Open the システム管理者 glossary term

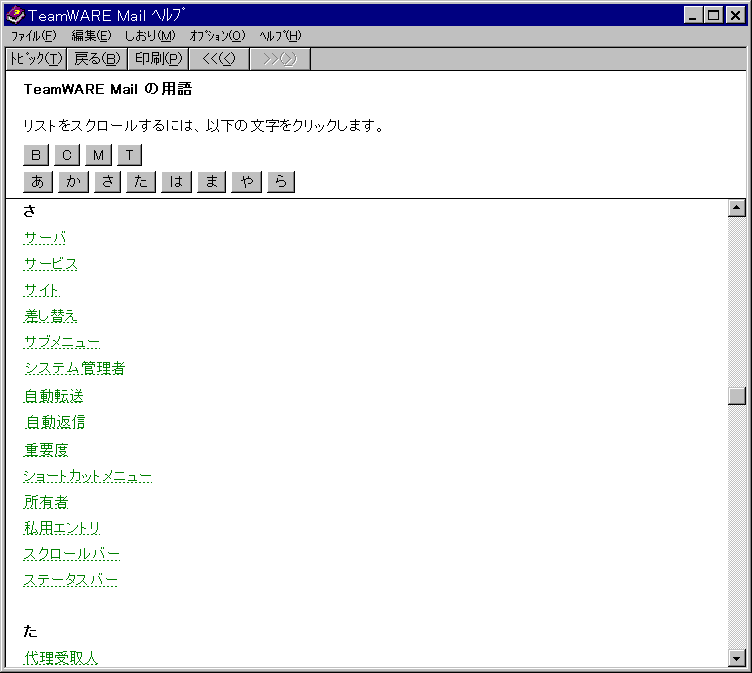74,368
